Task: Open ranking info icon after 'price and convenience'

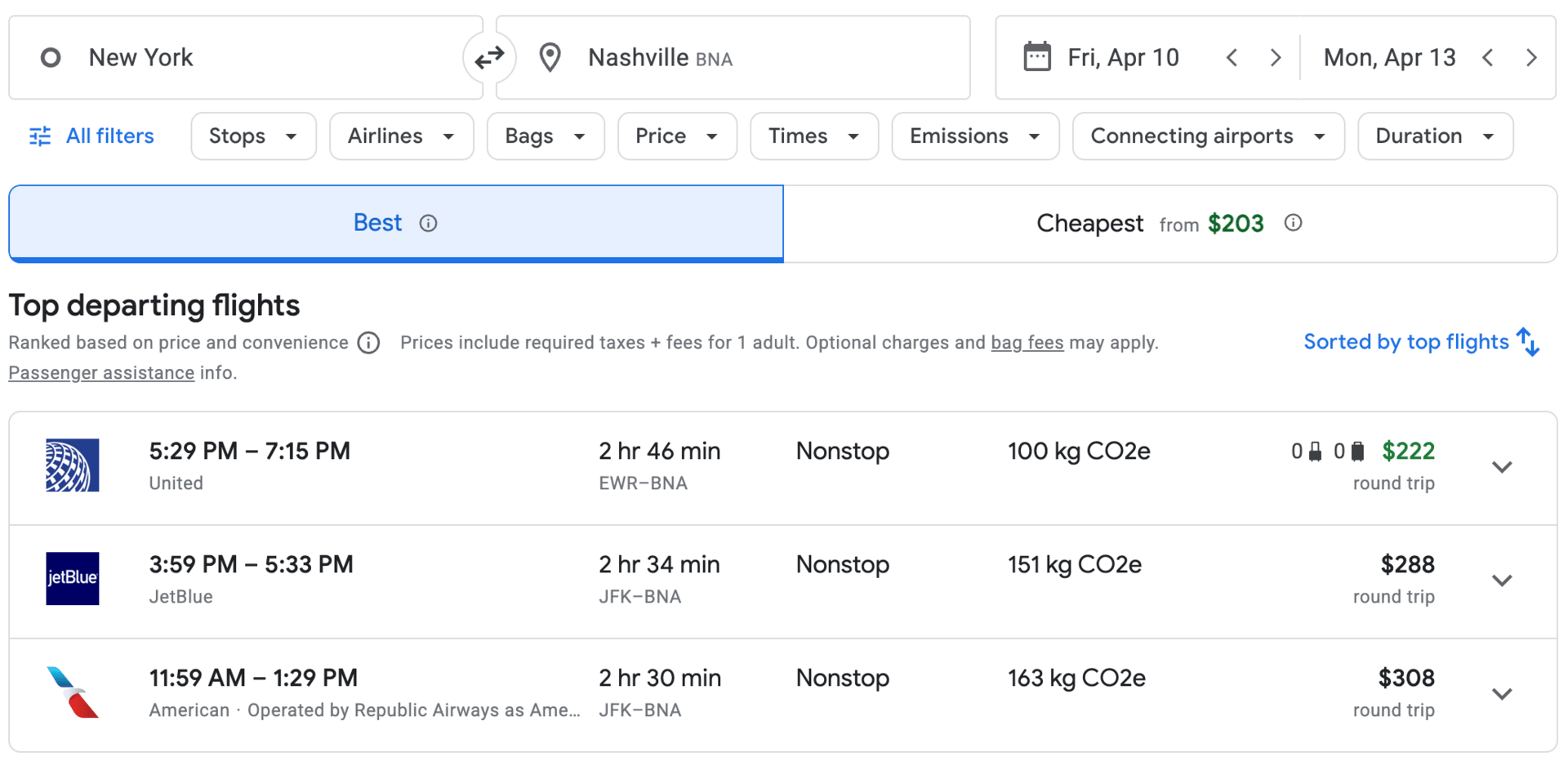Action: click(369, 343)
